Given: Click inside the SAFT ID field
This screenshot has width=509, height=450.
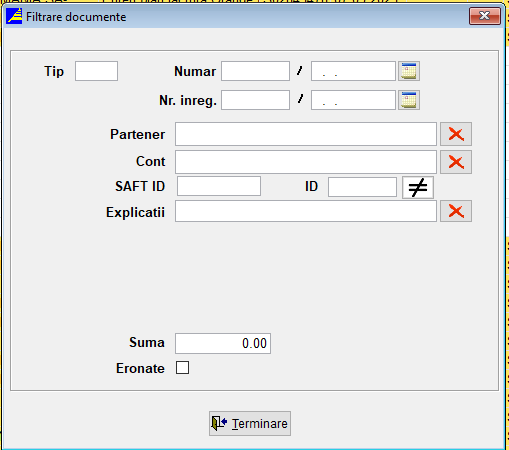Looking at the screenshot, I should coord(219,186).
